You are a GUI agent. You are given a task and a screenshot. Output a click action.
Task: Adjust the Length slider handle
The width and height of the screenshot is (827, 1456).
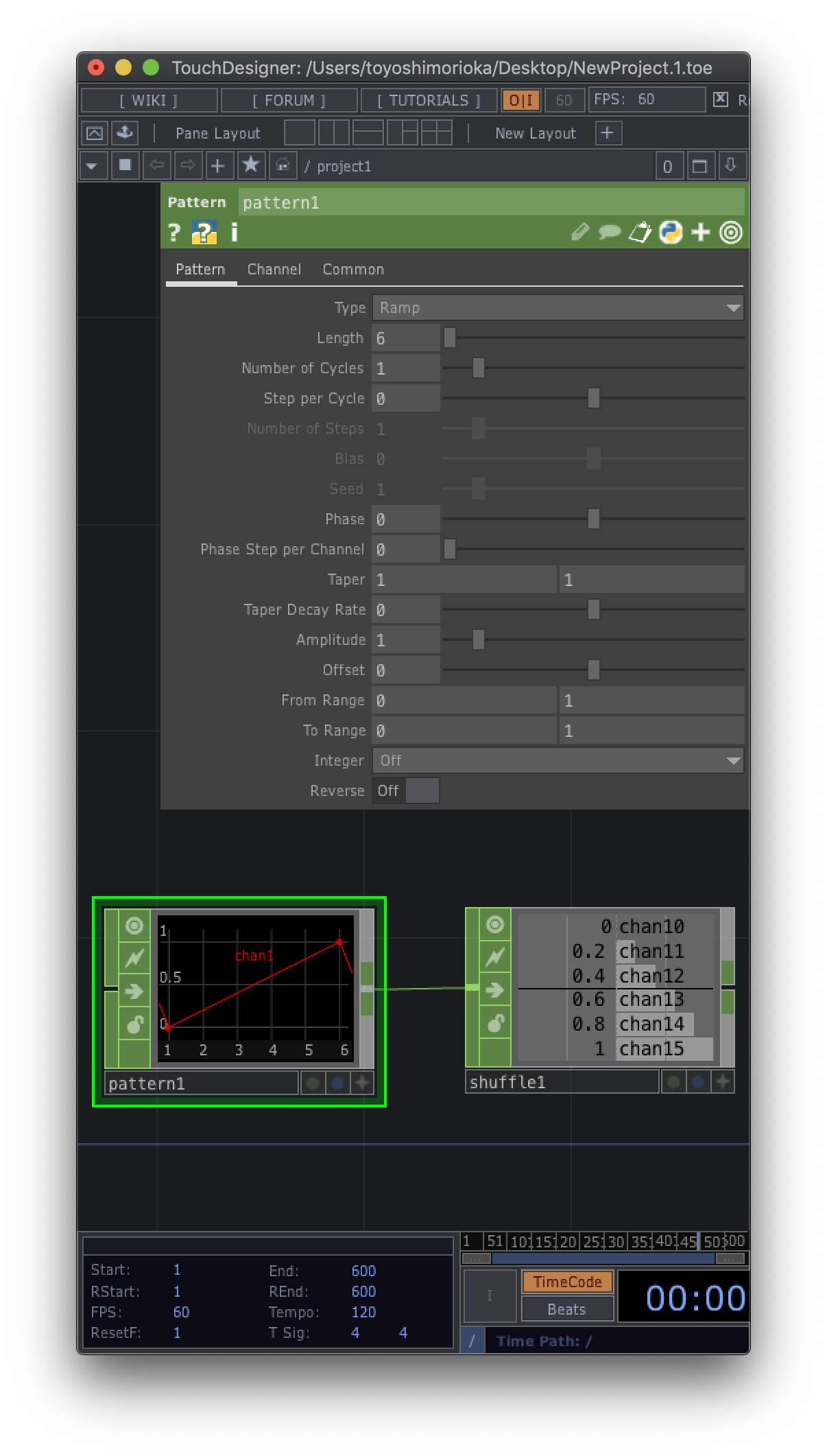tap(450, 338)
